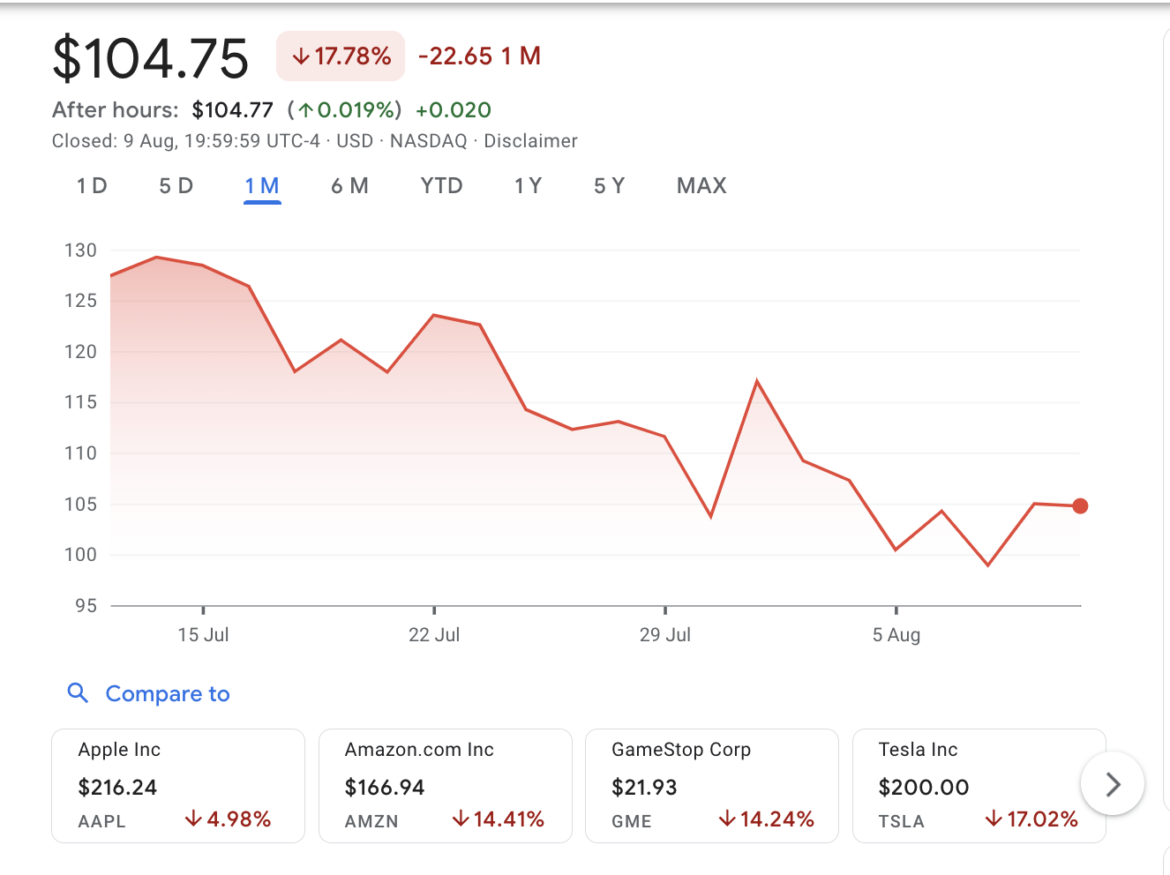The width and height of the screenshot is (1170, 875).
Task: Click the 22 Jul axis date marker
Action: pyautogui.click(x=434, y=635)
